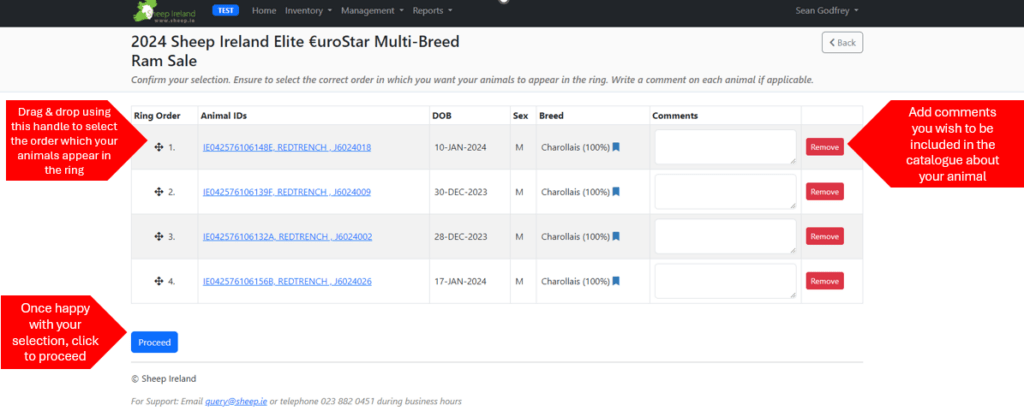The height and width of the screenshot is (411, 1024).
Task: Click comments box for animal J6024026
Action: (x=726, y=281)
